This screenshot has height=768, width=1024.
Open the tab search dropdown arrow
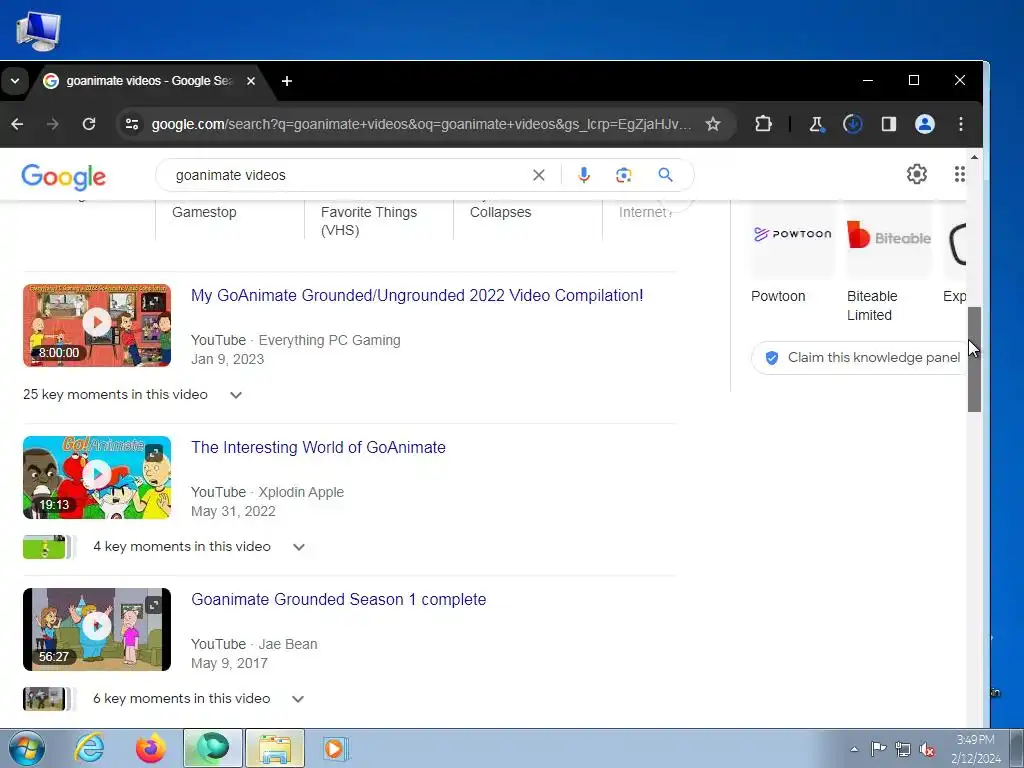14,81
